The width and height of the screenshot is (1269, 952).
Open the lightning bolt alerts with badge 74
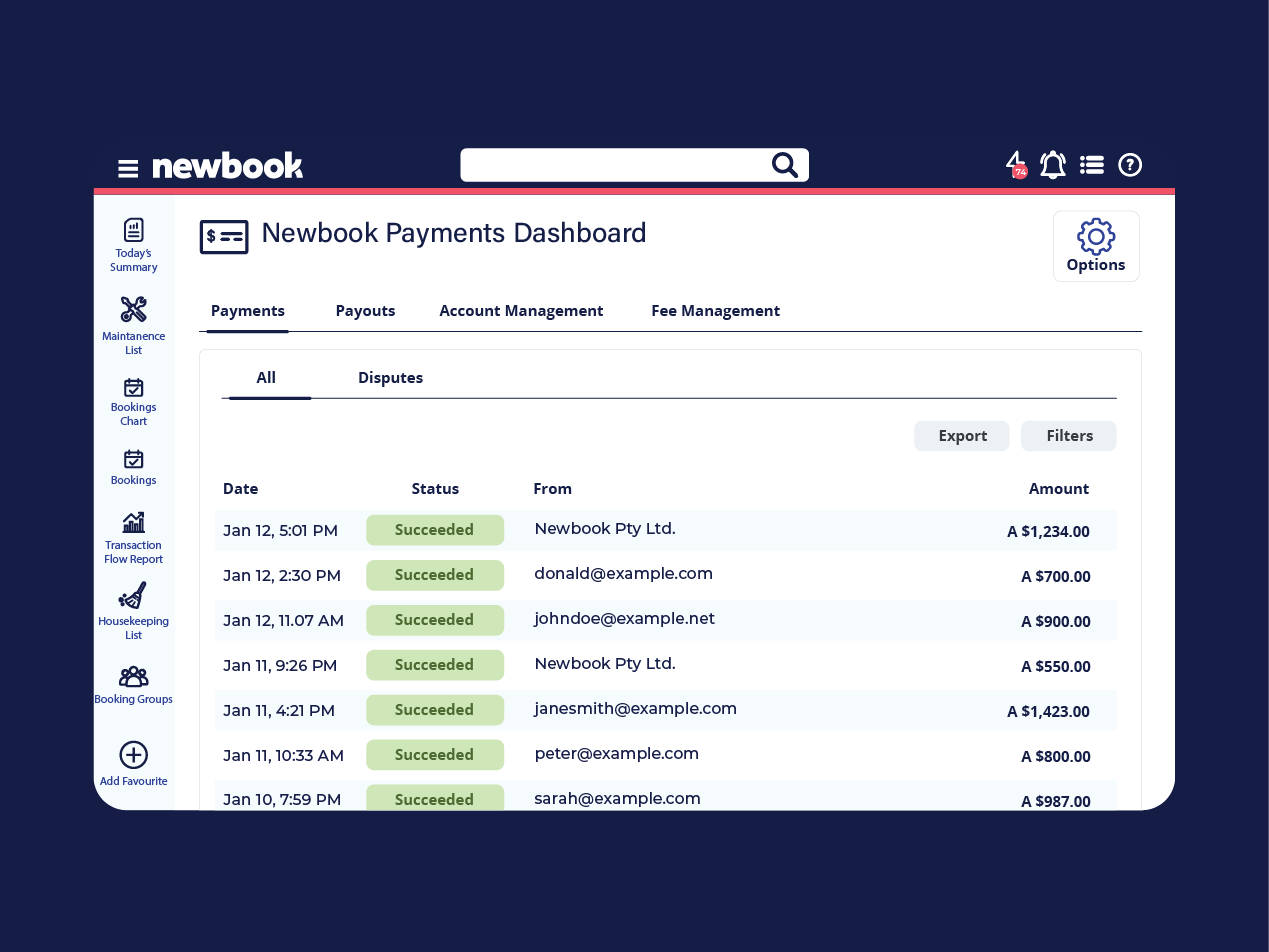point(1015,165)
